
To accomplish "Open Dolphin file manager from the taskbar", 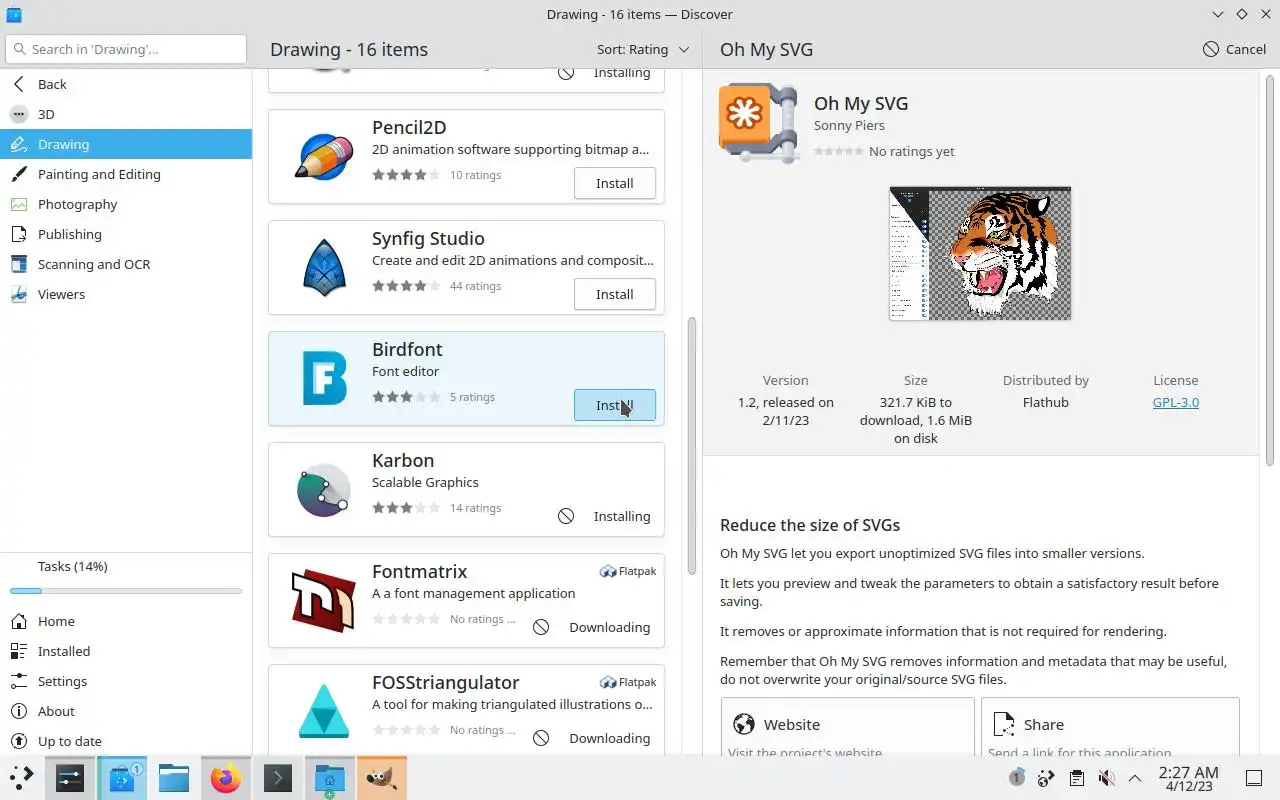I will click(x=174, y=778).
